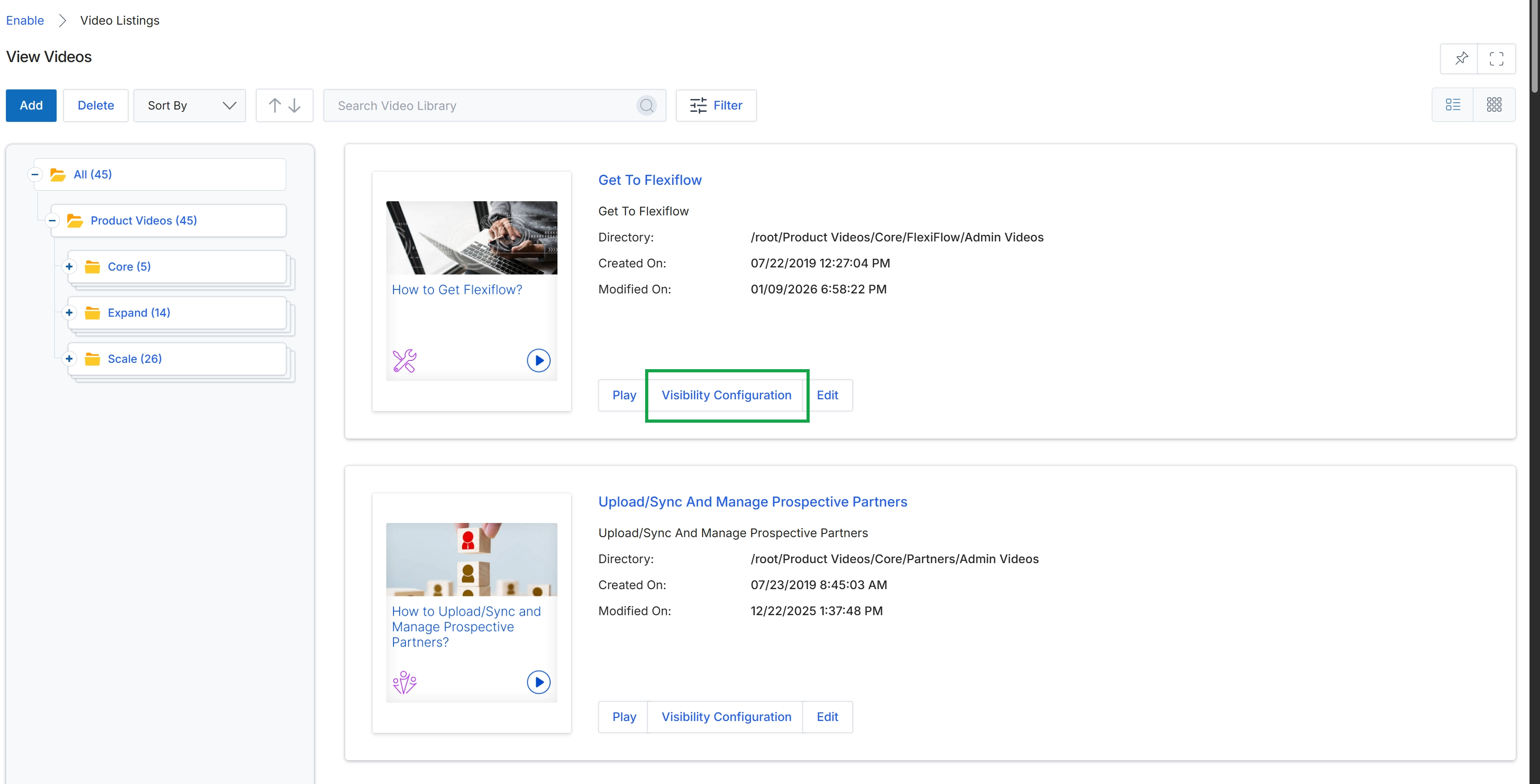Edit the Upload/Sync Prospective Partners video

[827, 716]
